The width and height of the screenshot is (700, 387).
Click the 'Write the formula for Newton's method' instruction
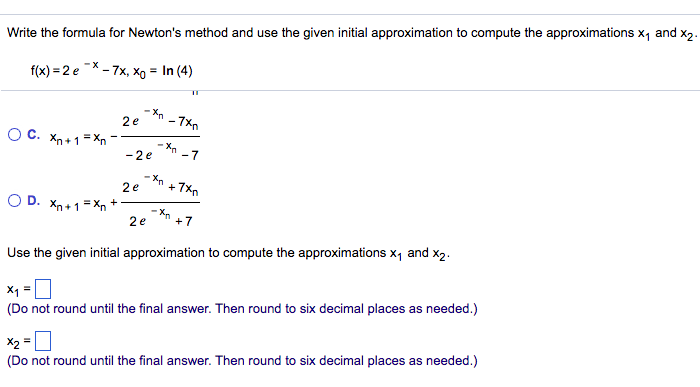350,34
